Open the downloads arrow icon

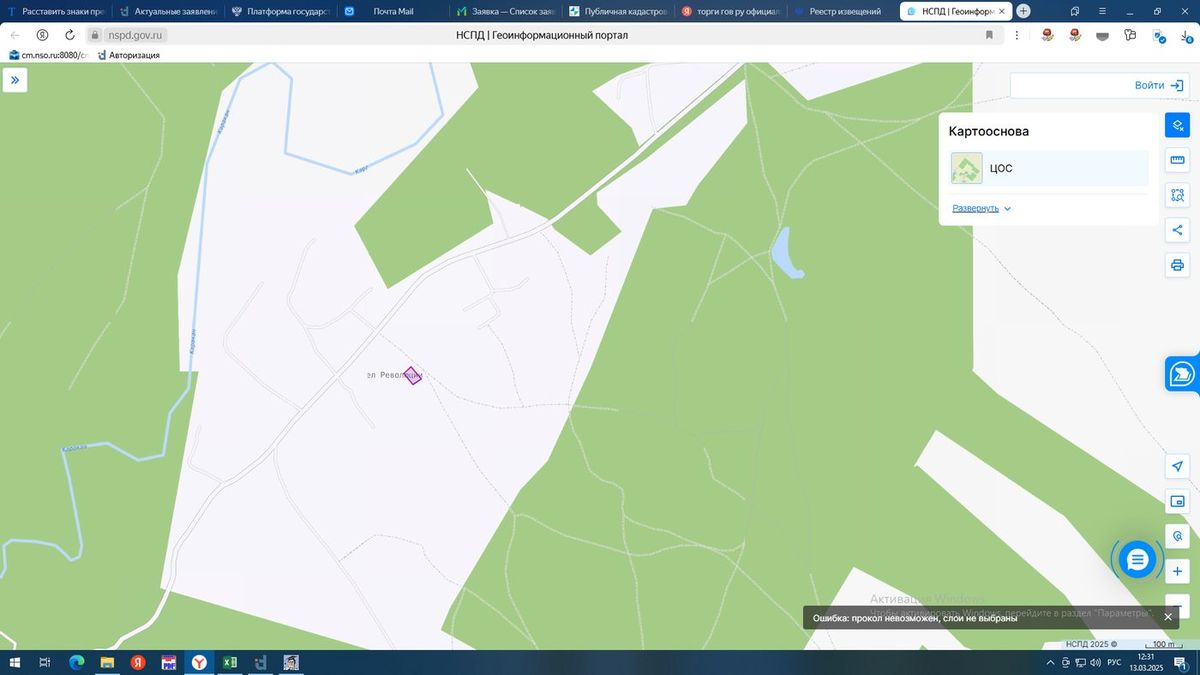1187,35
